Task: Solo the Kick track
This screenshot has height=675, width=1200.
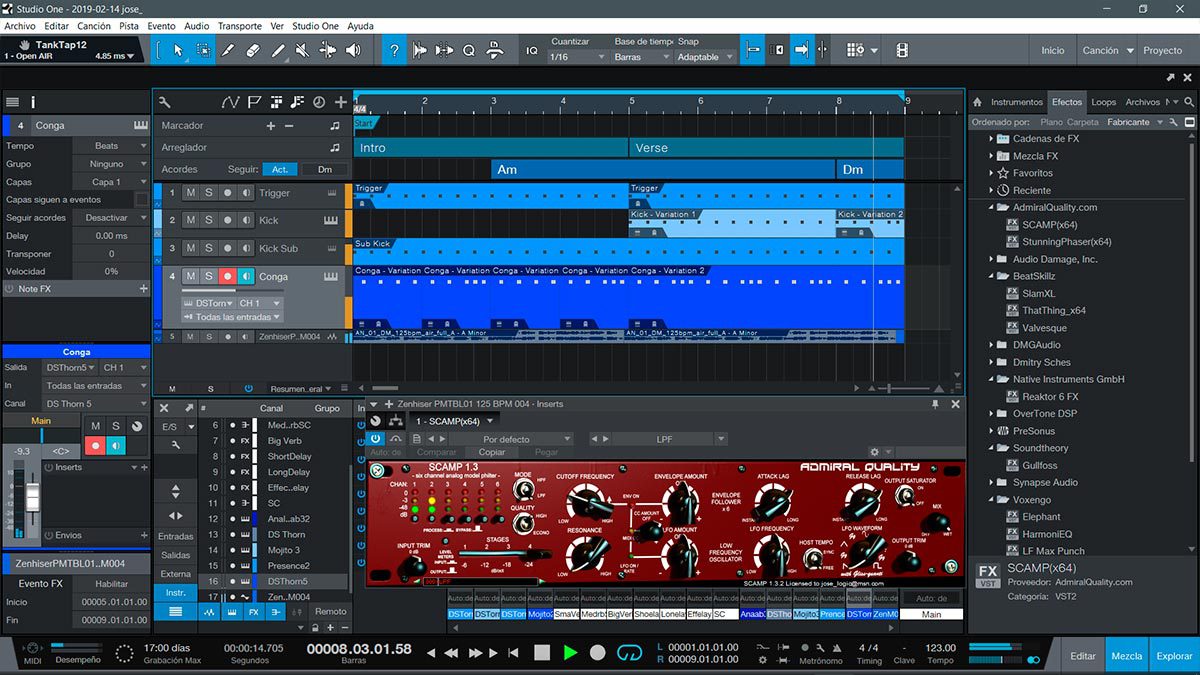Action: [209, 220]
